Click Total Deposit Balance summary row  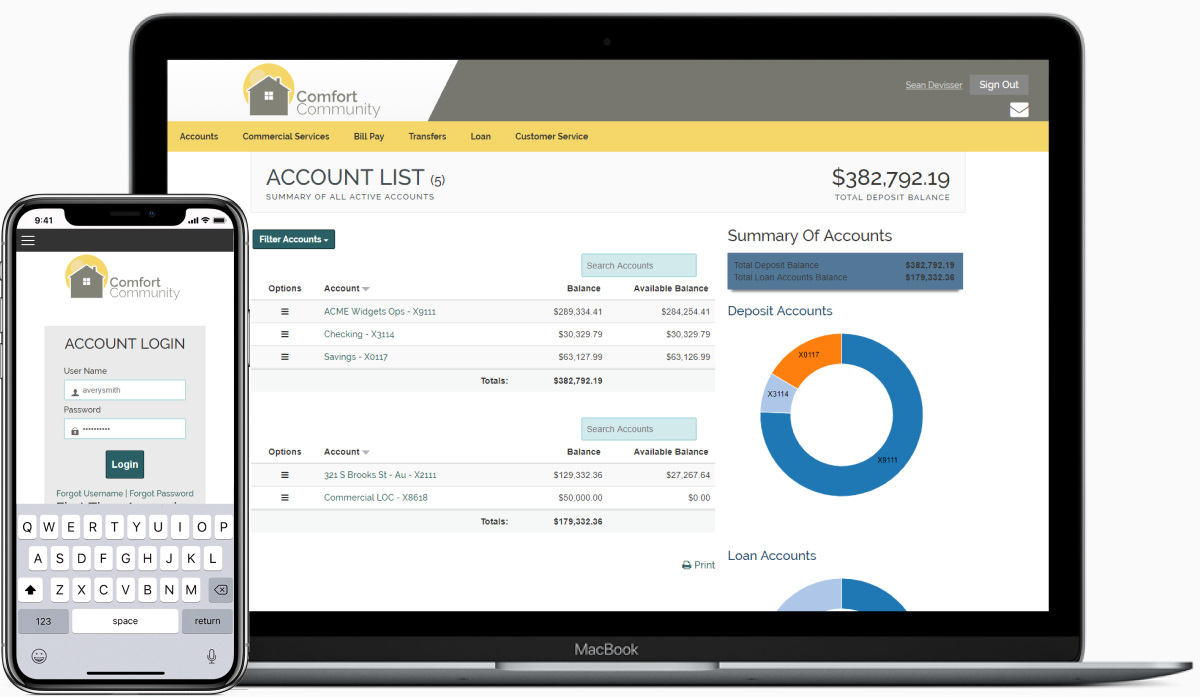[845, 265]
